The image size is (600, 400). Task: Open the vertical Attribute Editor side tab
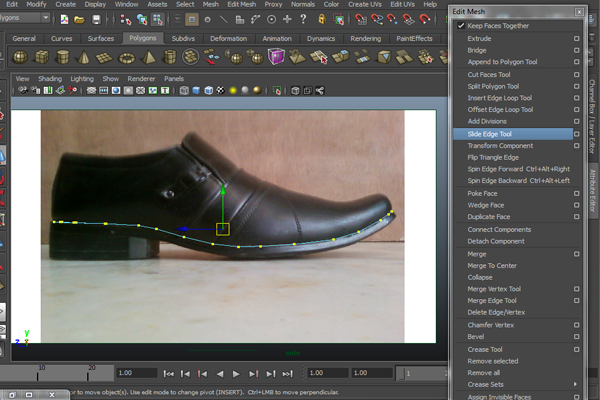[592, 190]
